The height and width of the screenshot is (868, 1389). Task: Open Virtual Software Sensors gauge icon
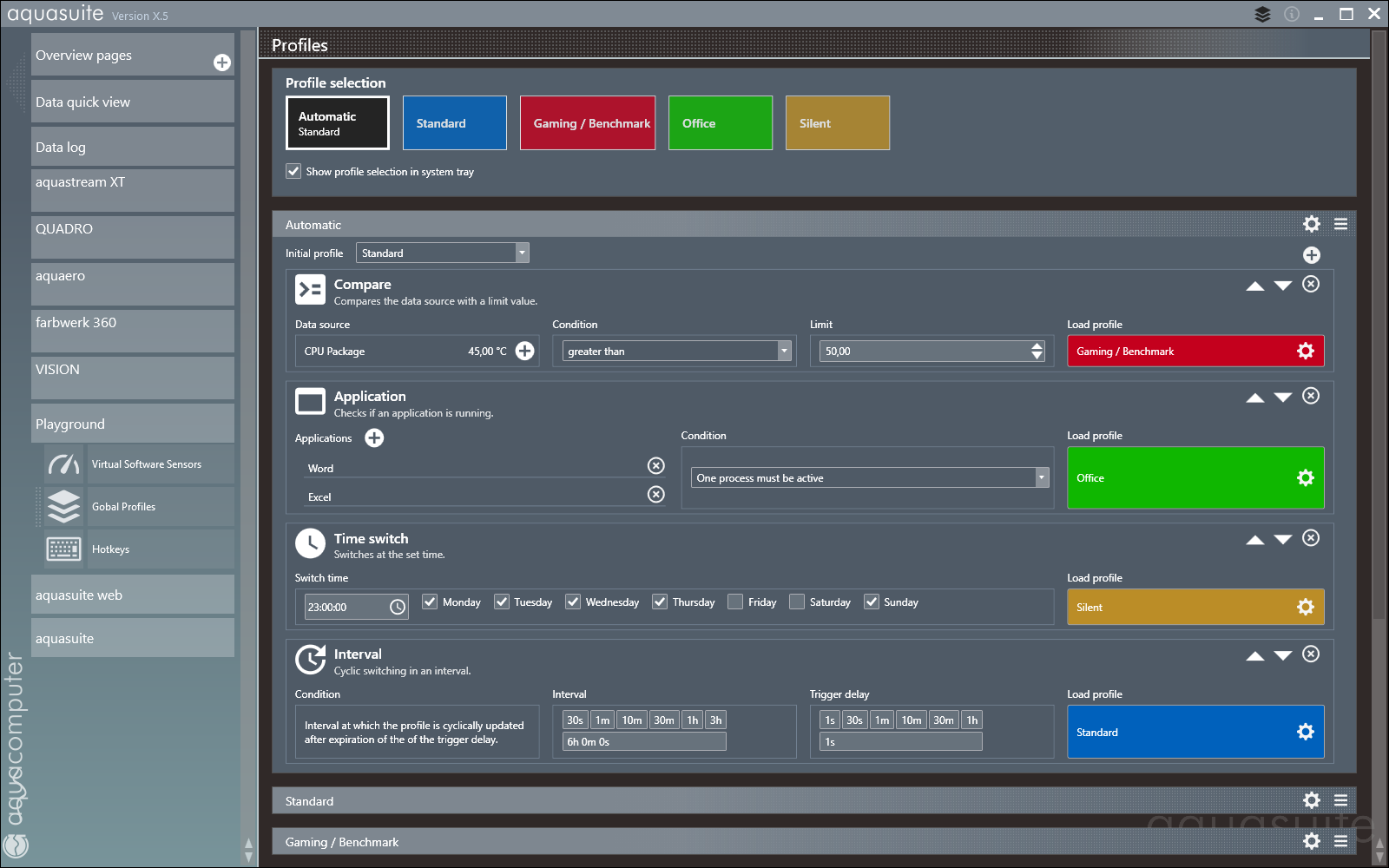tap(64, 464)
